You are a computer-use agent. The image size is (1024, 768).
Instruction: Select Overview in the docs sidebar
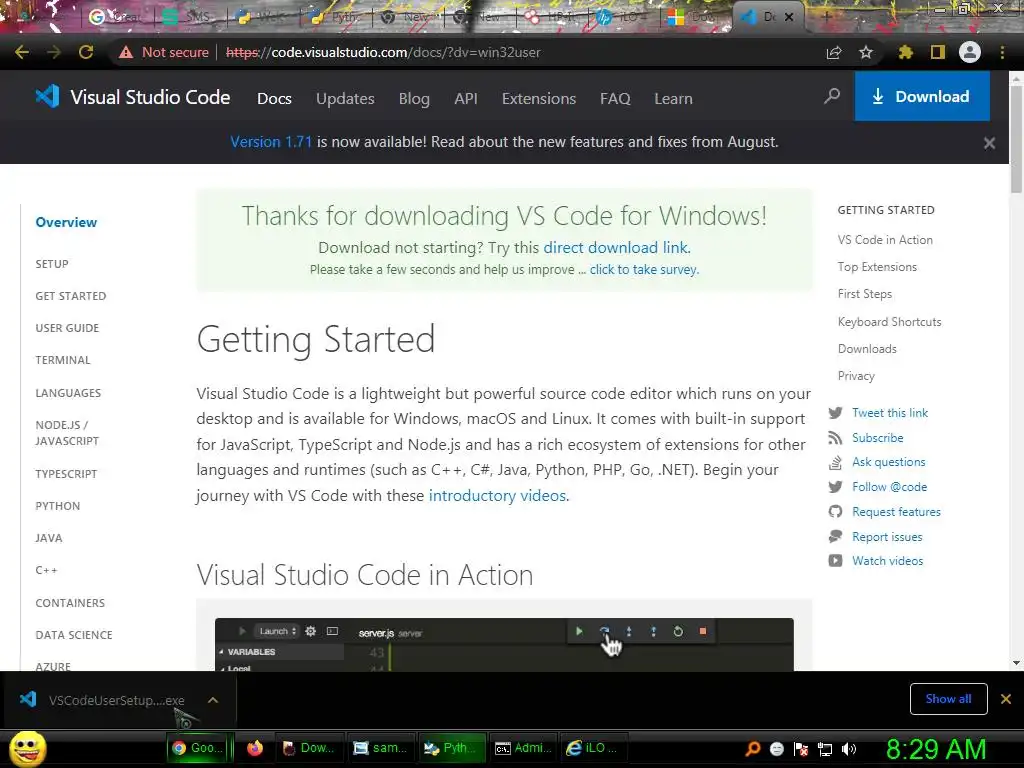coord(66,222)
